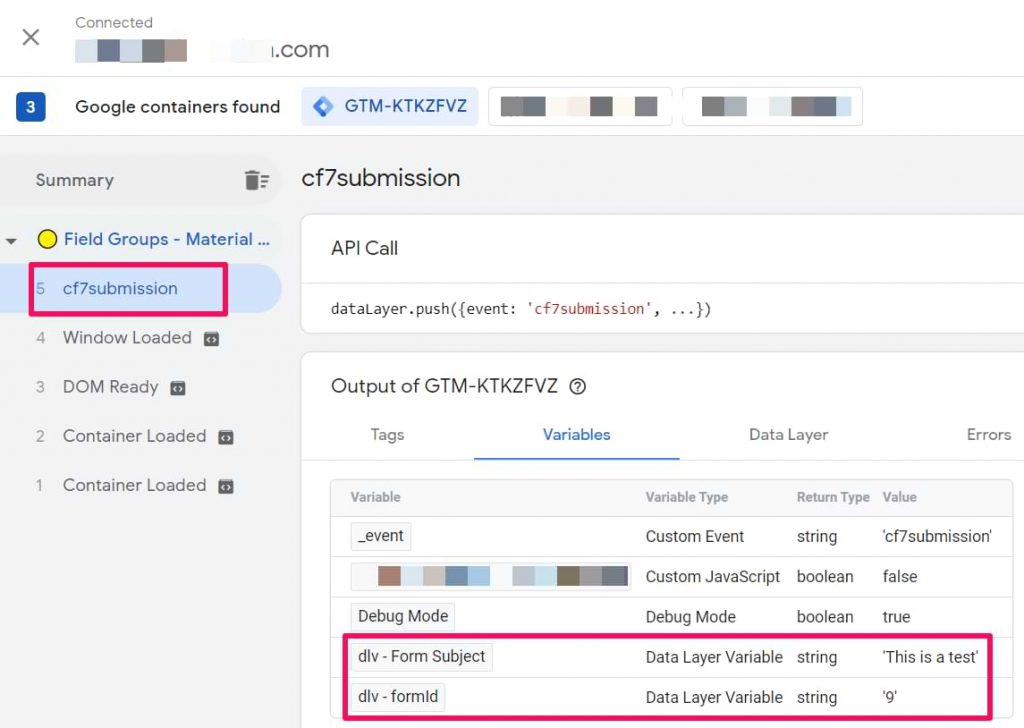Click the code icon beside Container Loaded event 1
Screen dimensions: 1024x728
click(x=226, y=486)
